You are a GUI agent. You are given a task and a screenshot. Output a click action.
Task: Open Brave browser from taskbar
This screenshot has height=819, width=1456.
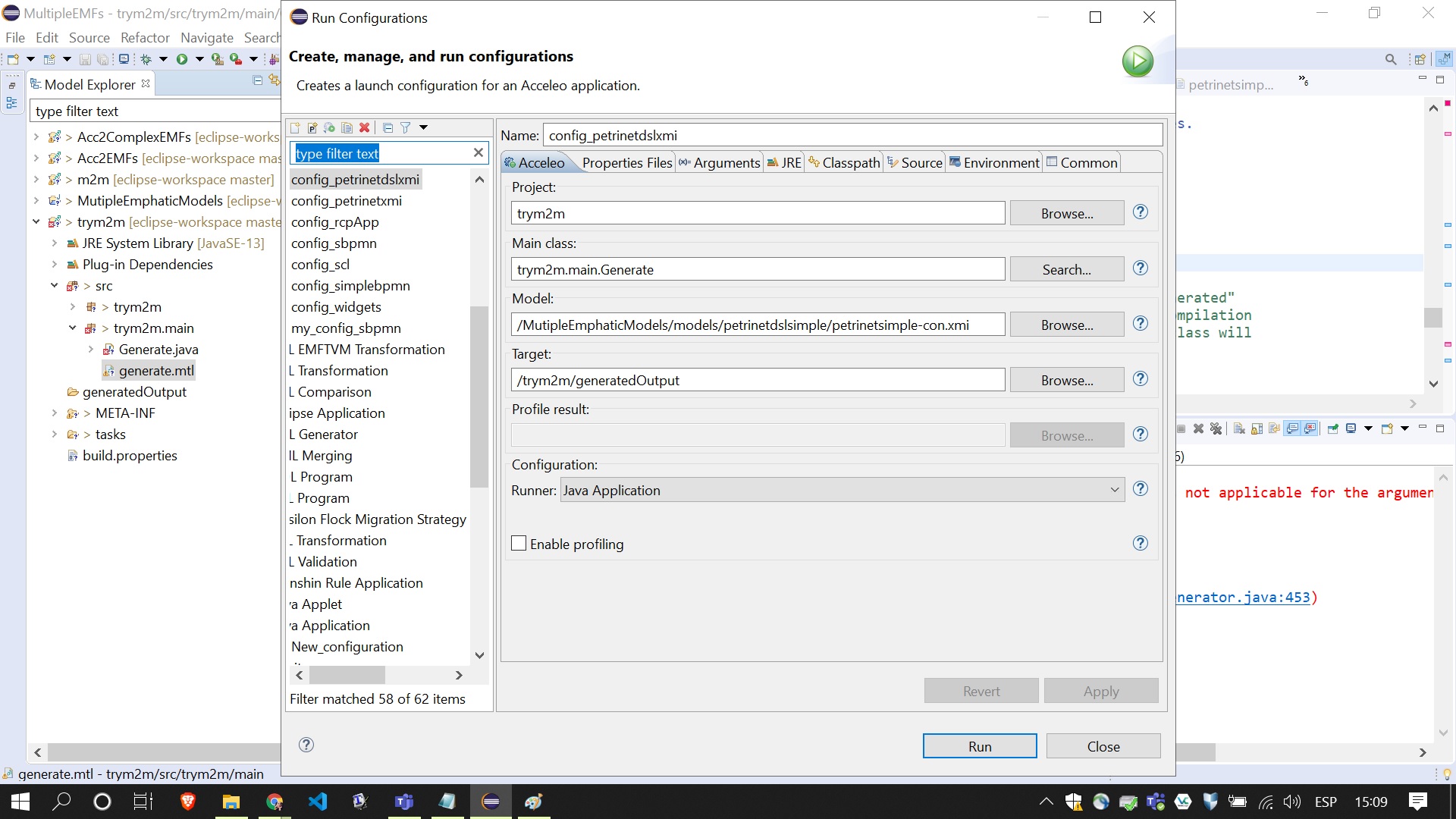coord(187,802)
